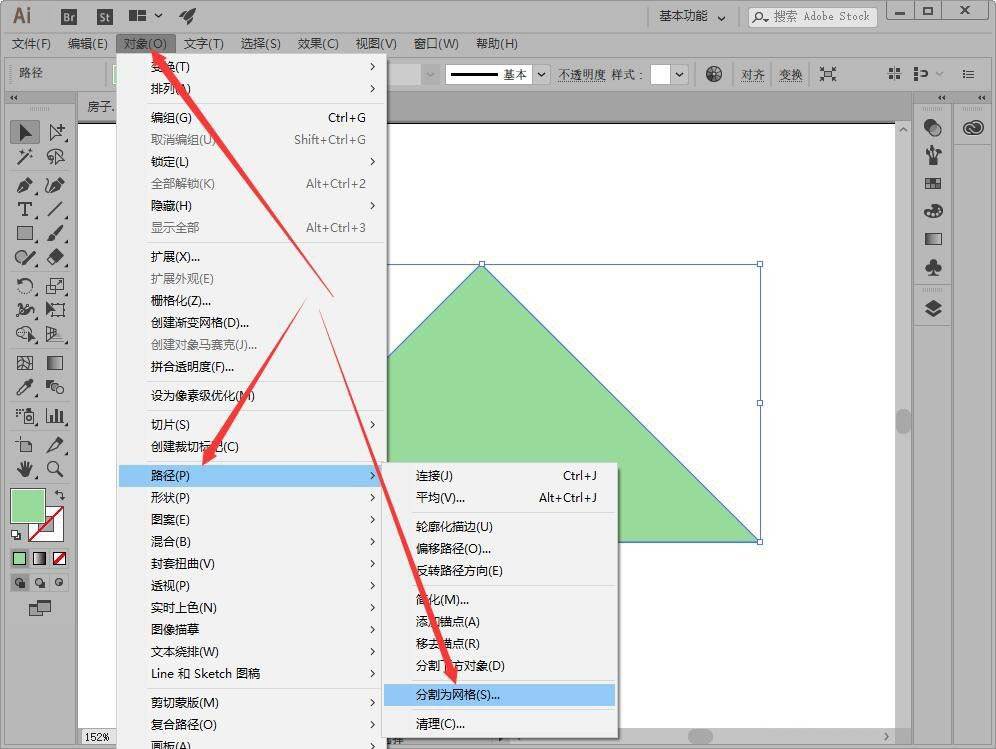The image size is (996, 749).
Task: Open the Layers panel icon
Action: (933, 309)
